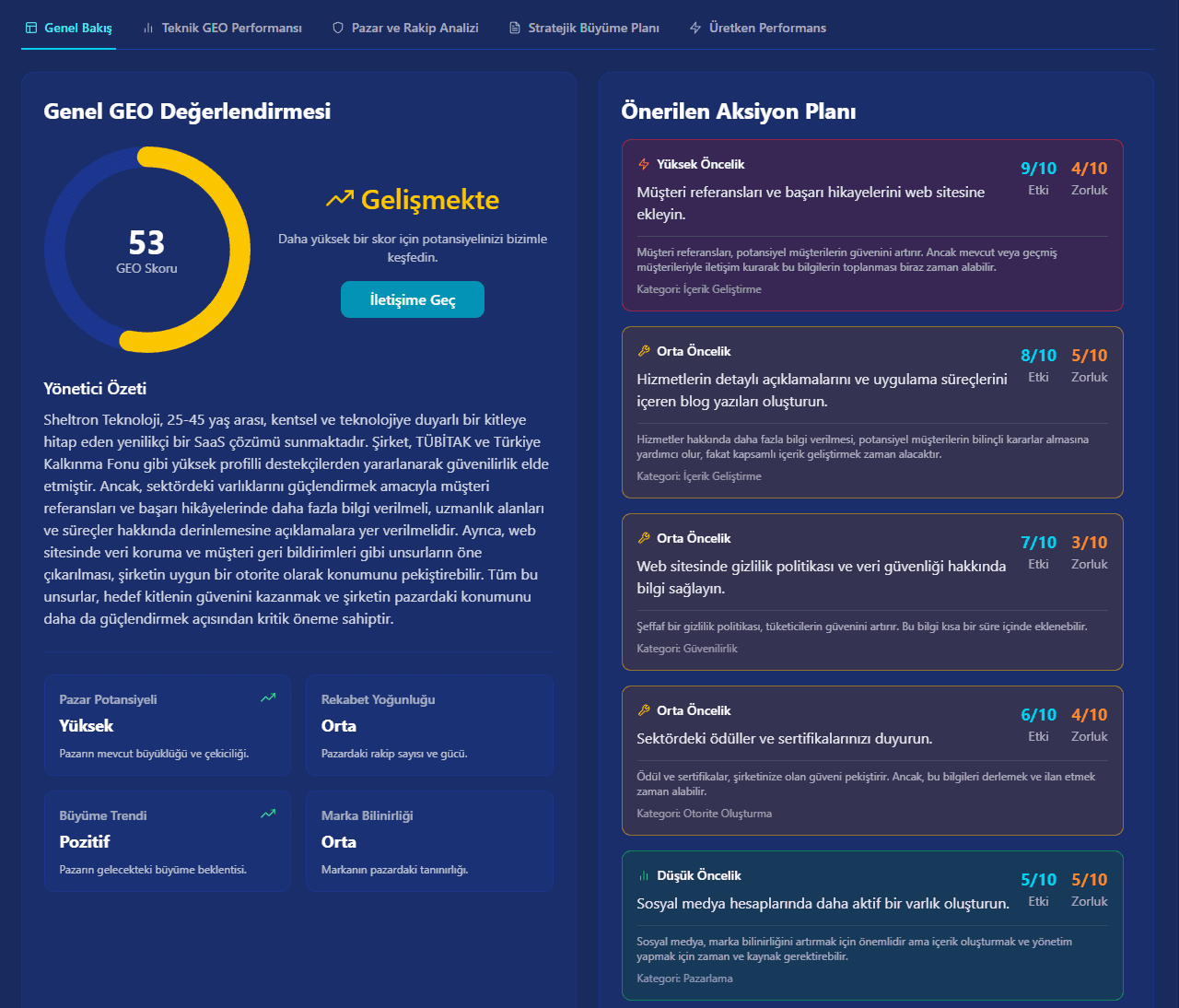Click the Marka Bilinirliği metric card
Image resolution: width=1179 pixels, height=1008 pixels.
pos(429,841)
